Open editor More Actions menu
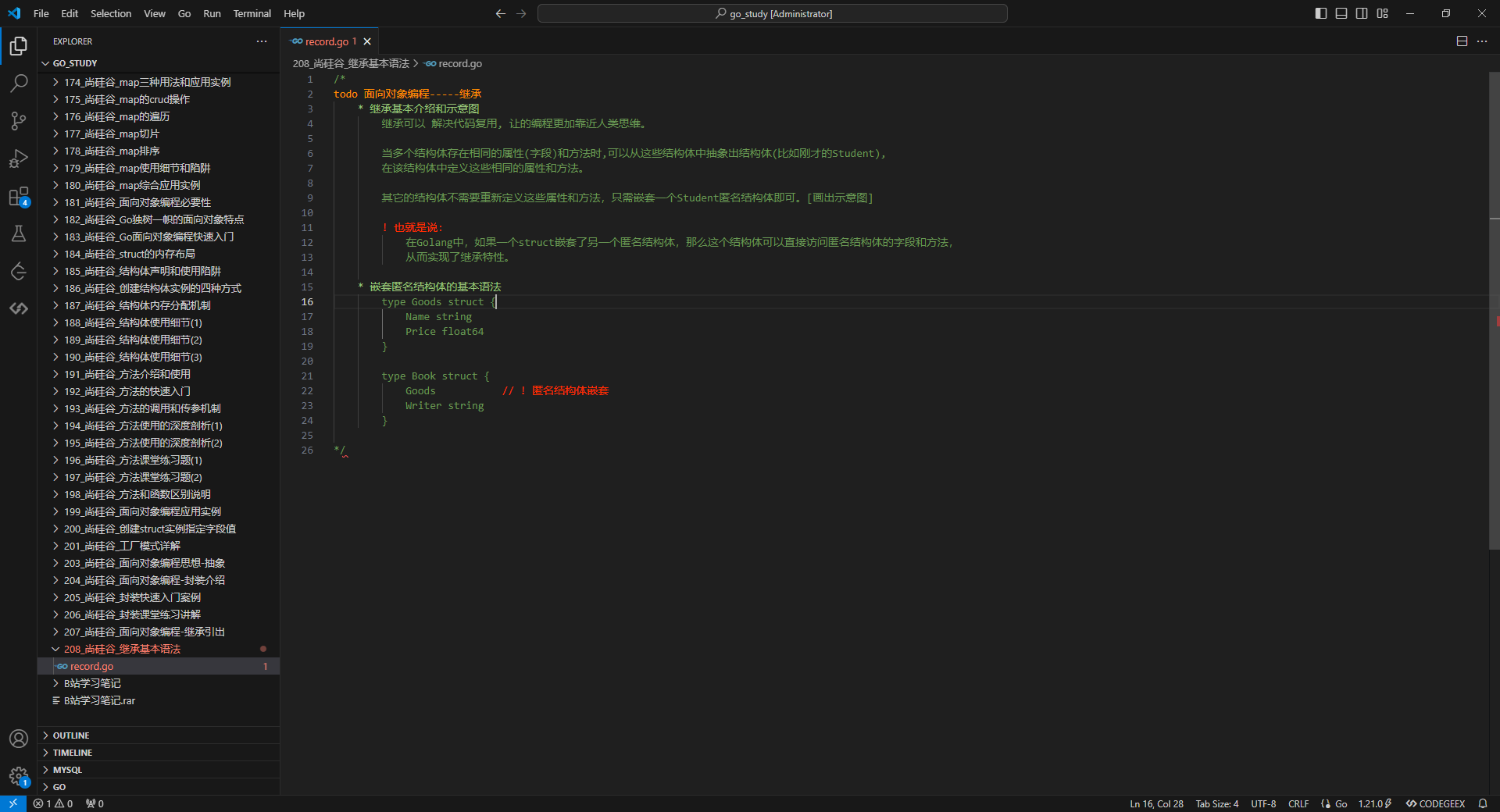 (1482, 41)
